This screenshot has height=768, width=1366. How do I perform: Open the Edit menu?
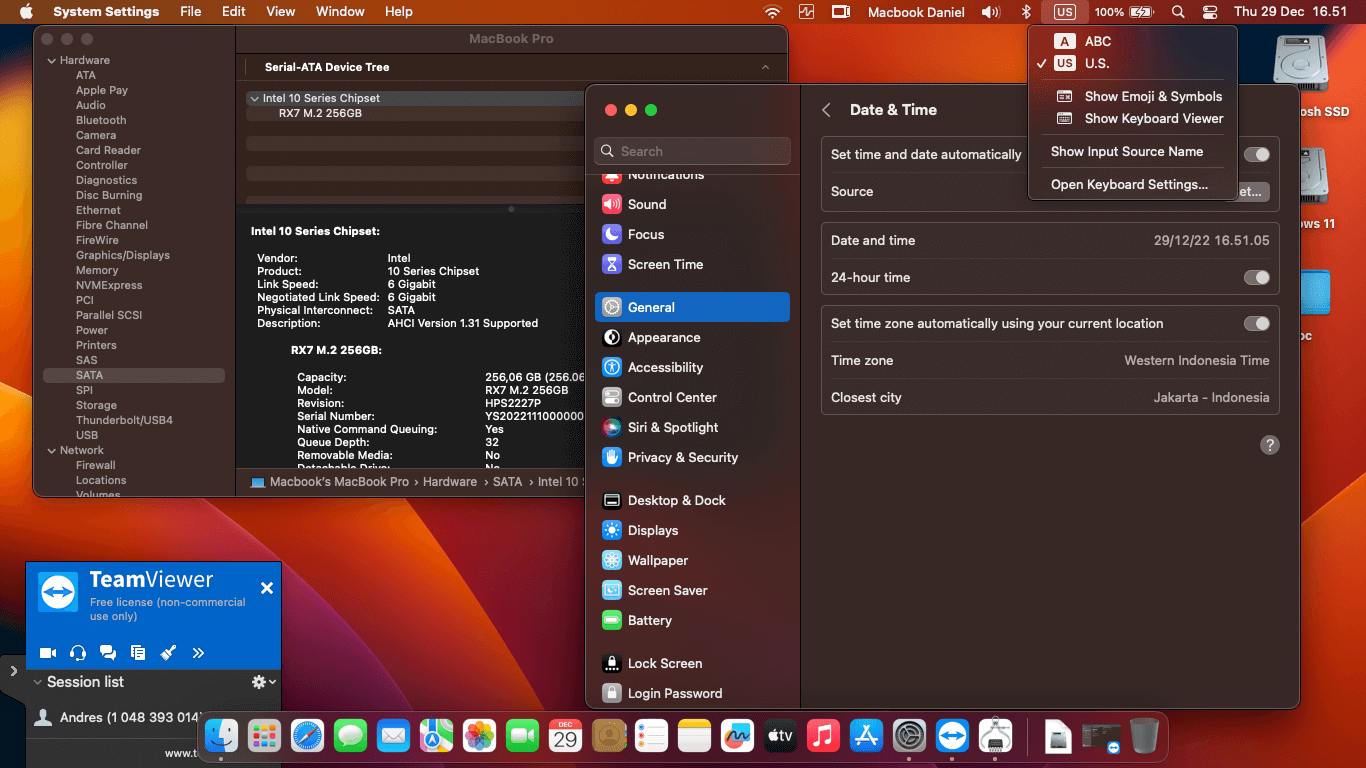(x=233, y=12)
